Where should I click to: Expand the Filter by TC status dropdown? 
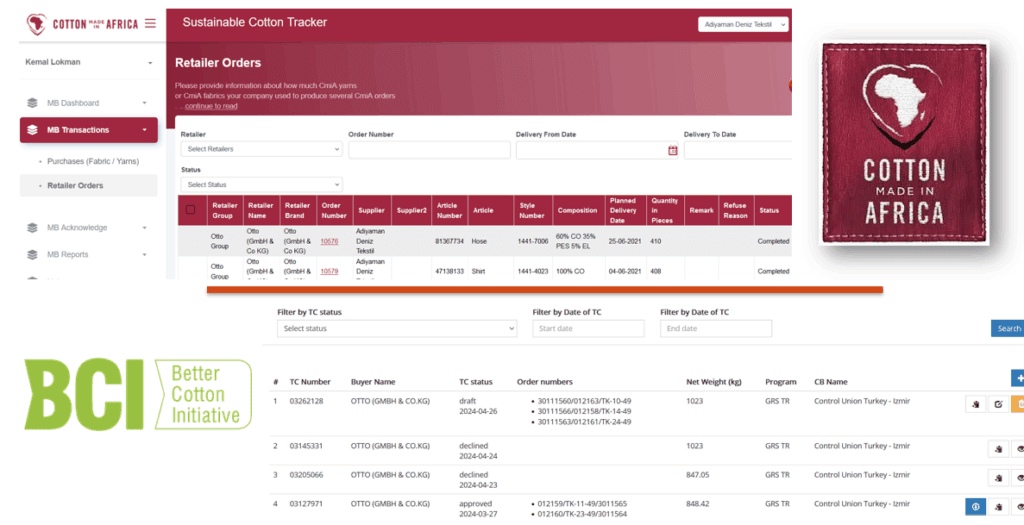pos(397,328)
